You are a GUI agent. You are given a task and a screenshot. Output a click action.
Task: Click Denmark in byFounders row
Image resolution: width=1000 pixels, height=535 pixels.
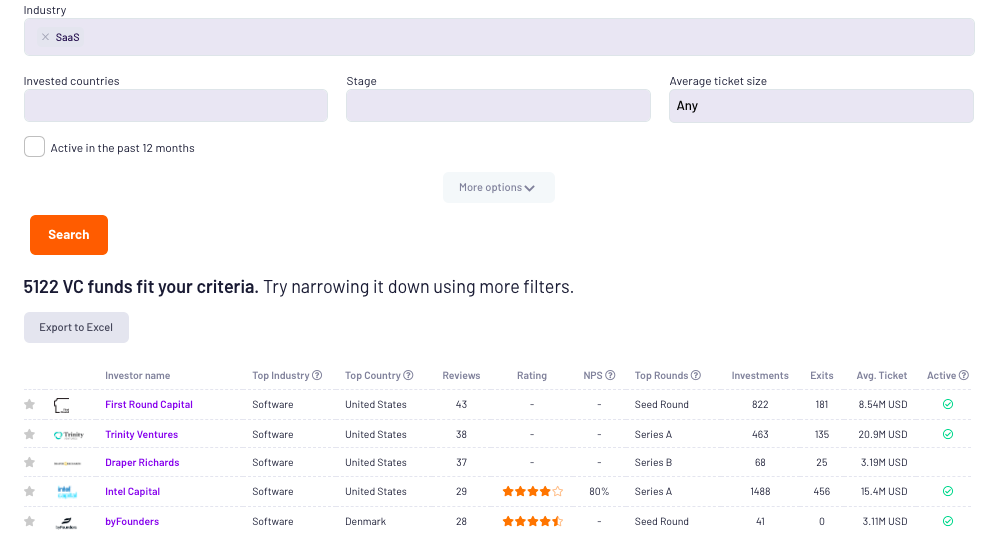pos(365,521)
